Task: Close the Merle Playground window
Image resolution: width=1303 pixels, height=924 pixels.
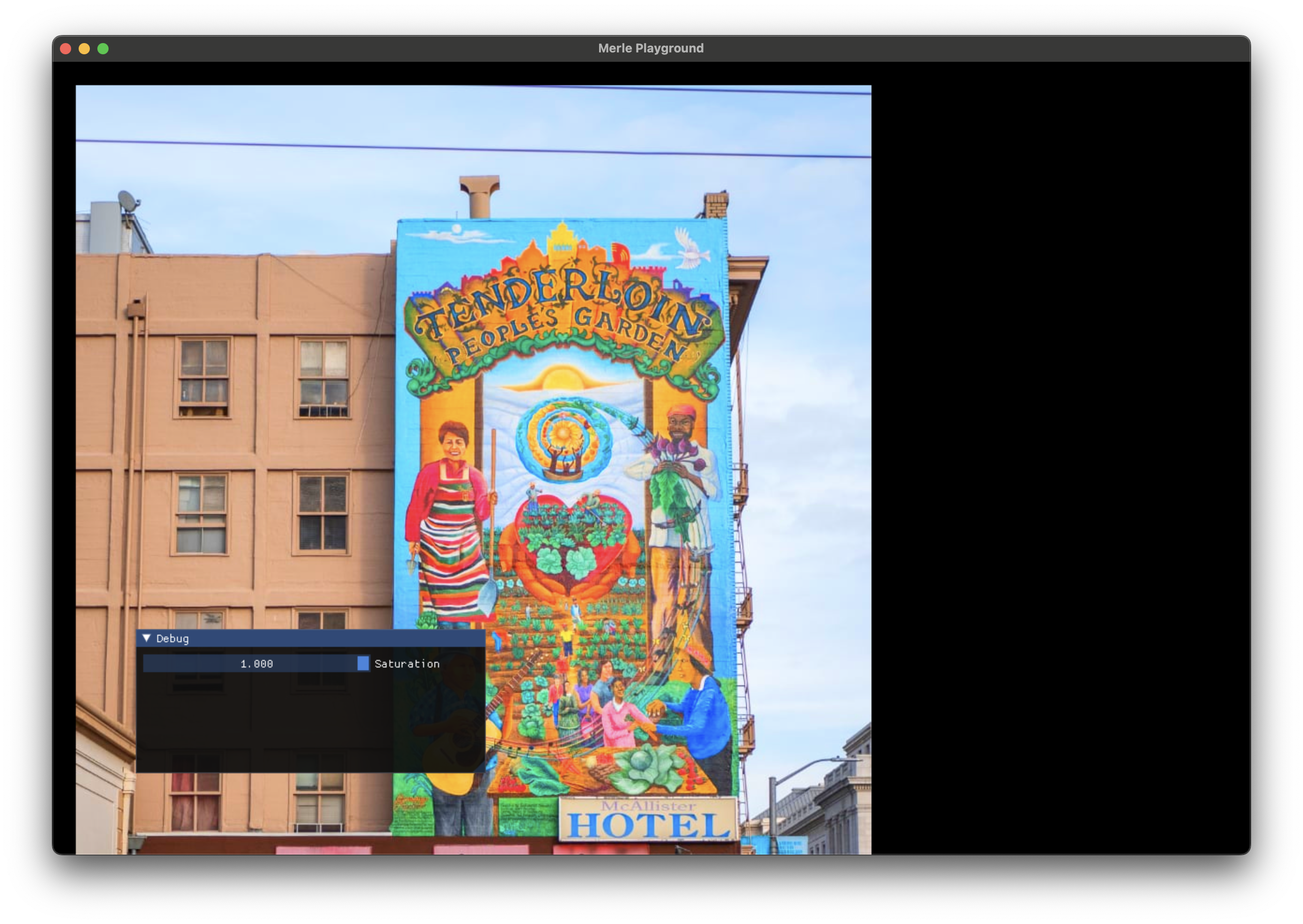Action: (66, 49)
